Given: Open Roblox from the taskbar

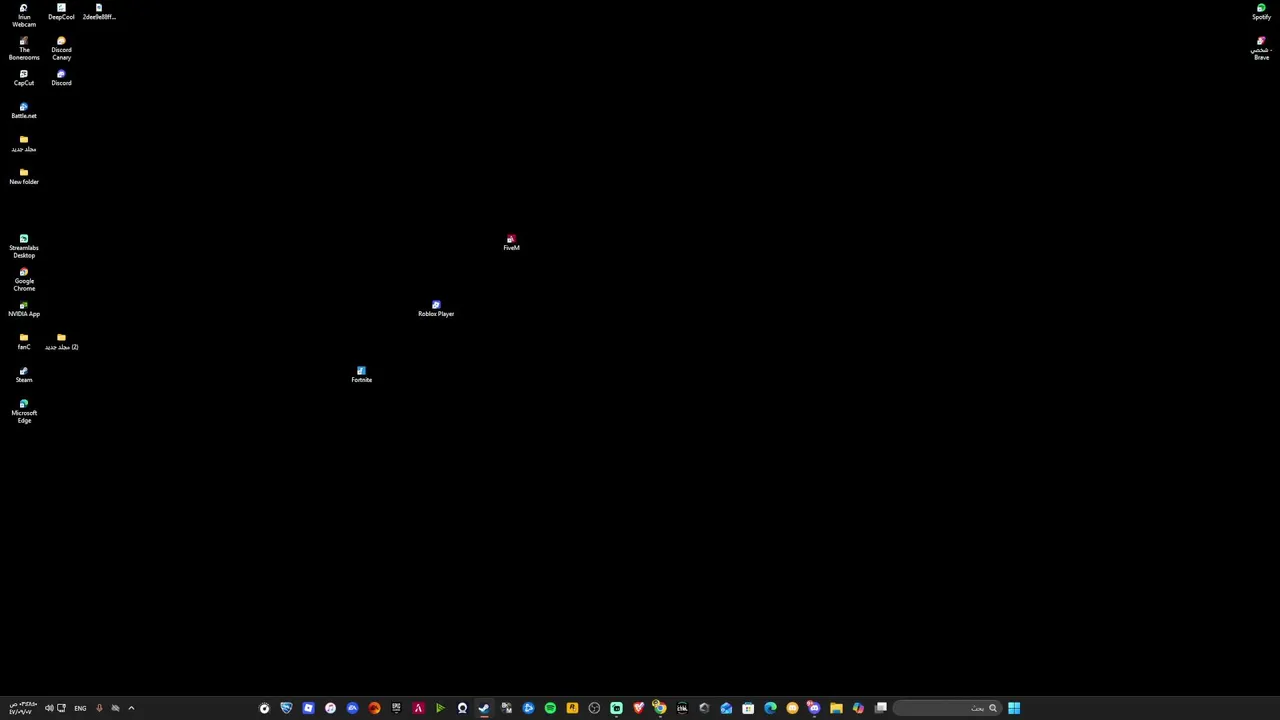Looking at the screenshot, I should 308,708.
